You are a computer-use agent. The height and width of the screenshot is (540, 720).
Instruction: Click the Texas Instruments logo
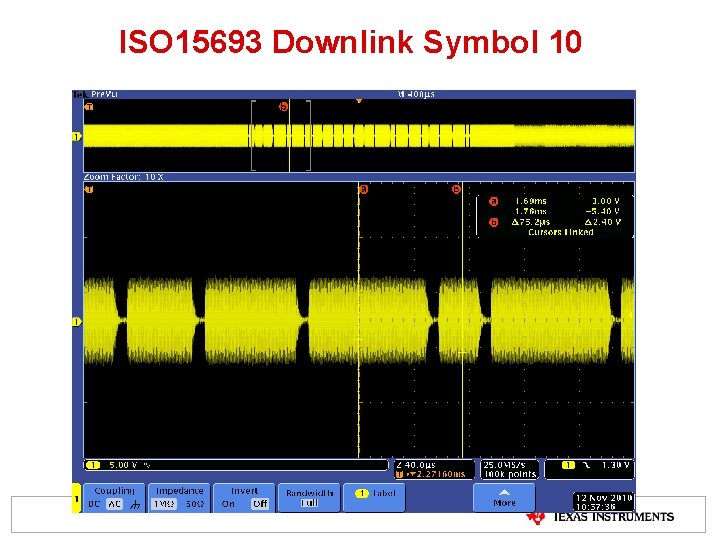[602, 518]
